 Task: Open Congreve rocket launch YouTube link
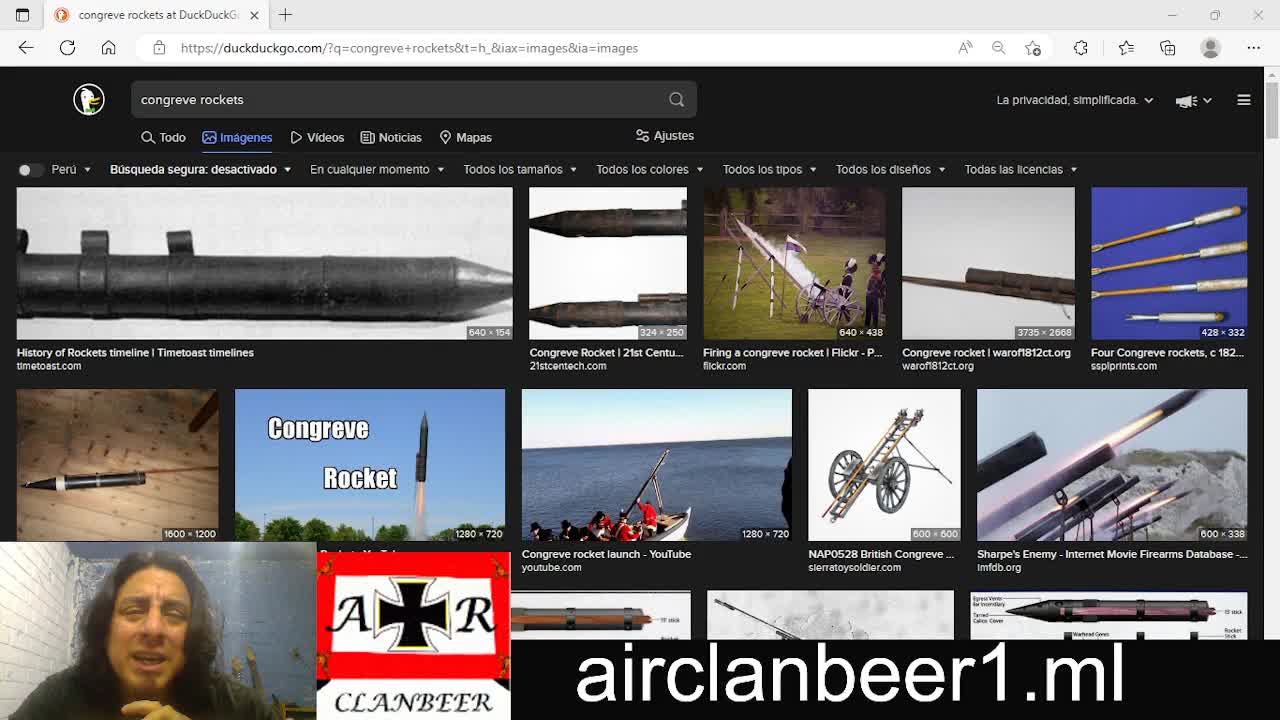606,554
